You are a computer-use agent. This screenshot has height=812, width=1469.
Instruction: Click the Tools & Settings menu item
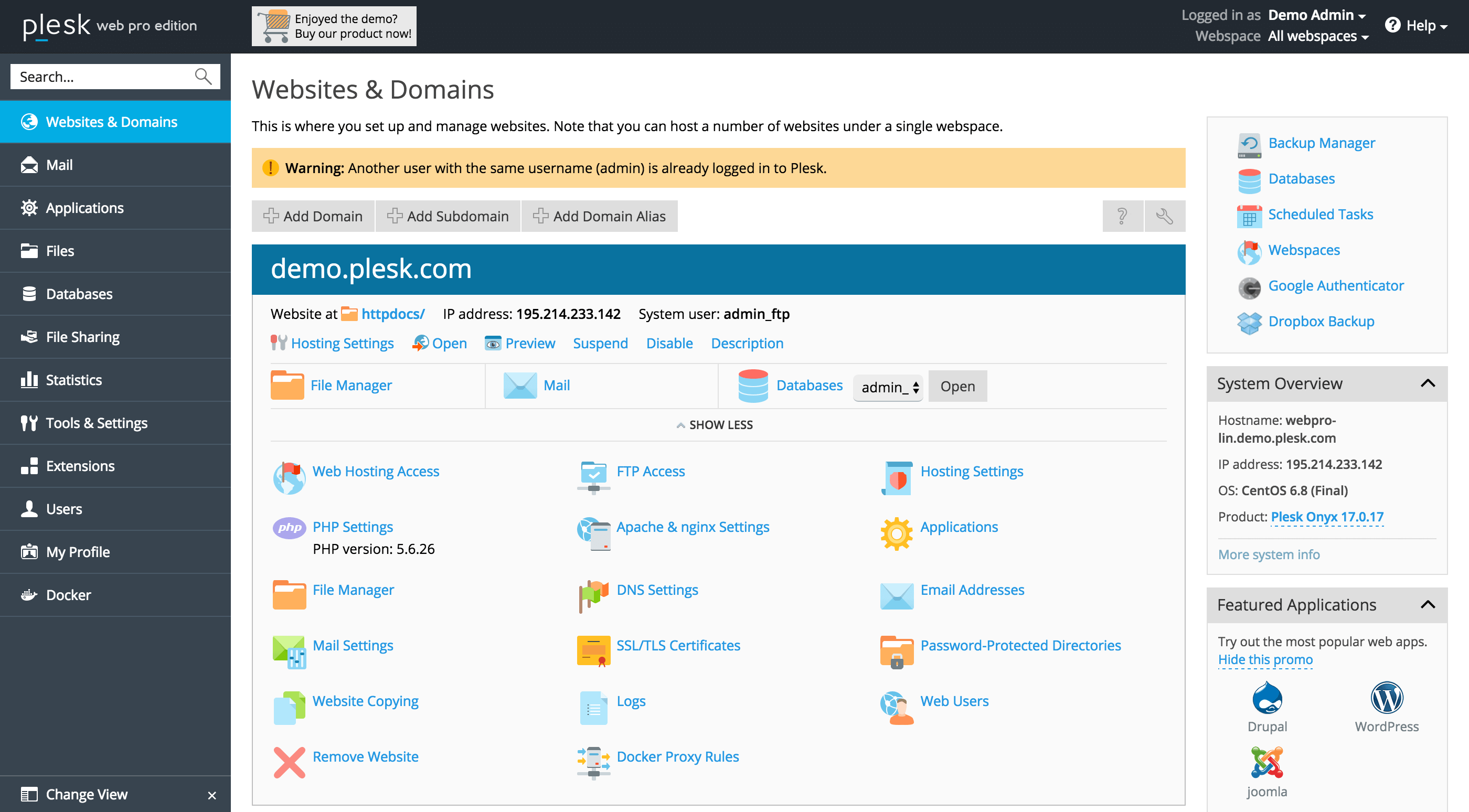tap(96, 423)
